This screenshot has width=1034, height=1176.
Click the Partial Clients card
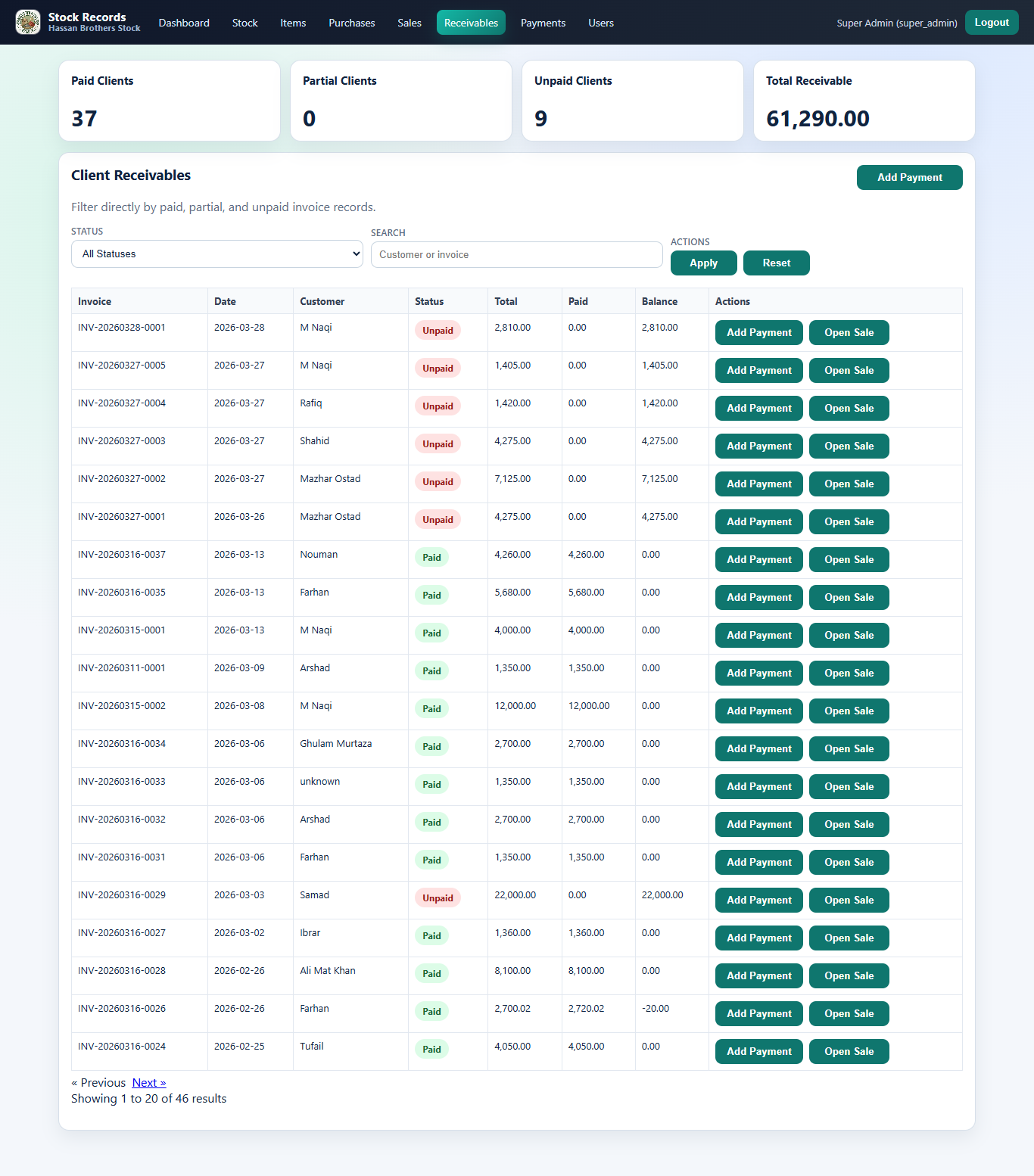401,101
